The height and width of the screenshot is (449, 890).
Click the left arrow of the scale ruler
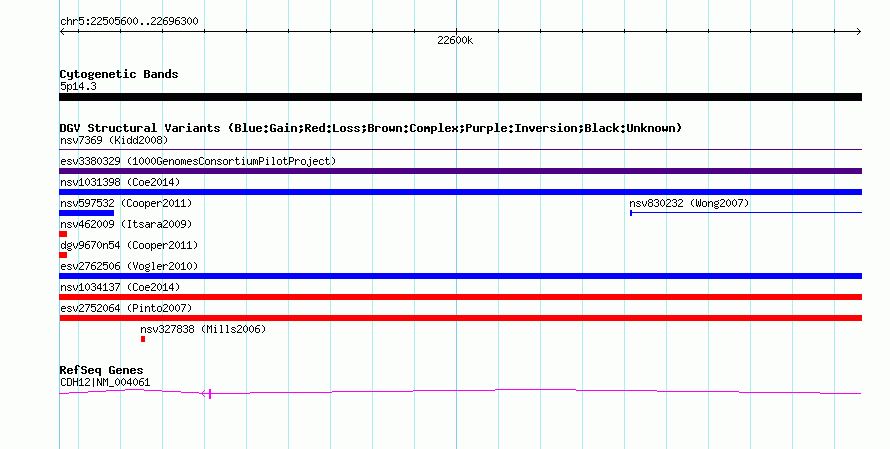tap(62, 32)
